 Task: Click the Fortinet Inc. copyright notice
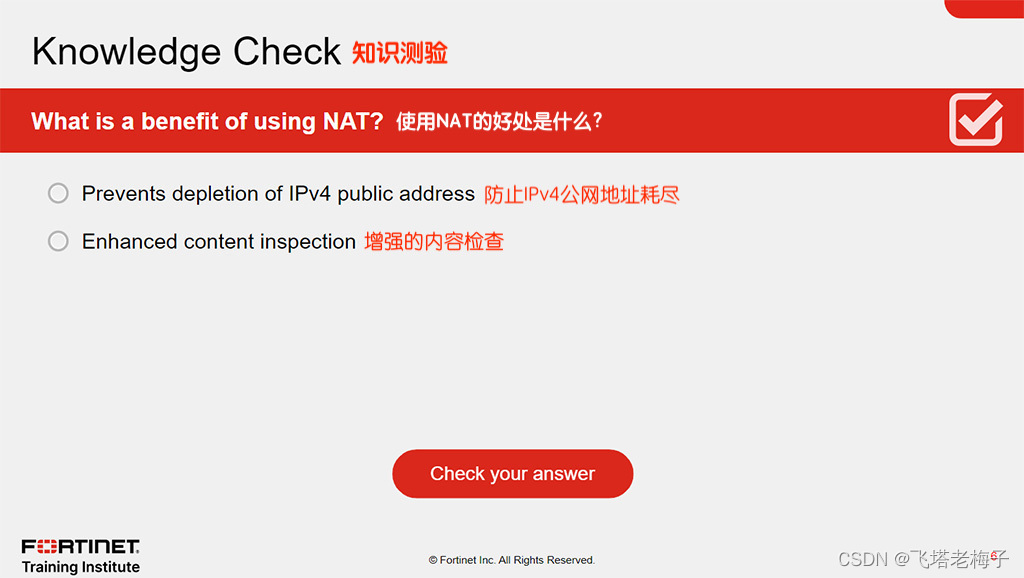click(x=512, y=560)
